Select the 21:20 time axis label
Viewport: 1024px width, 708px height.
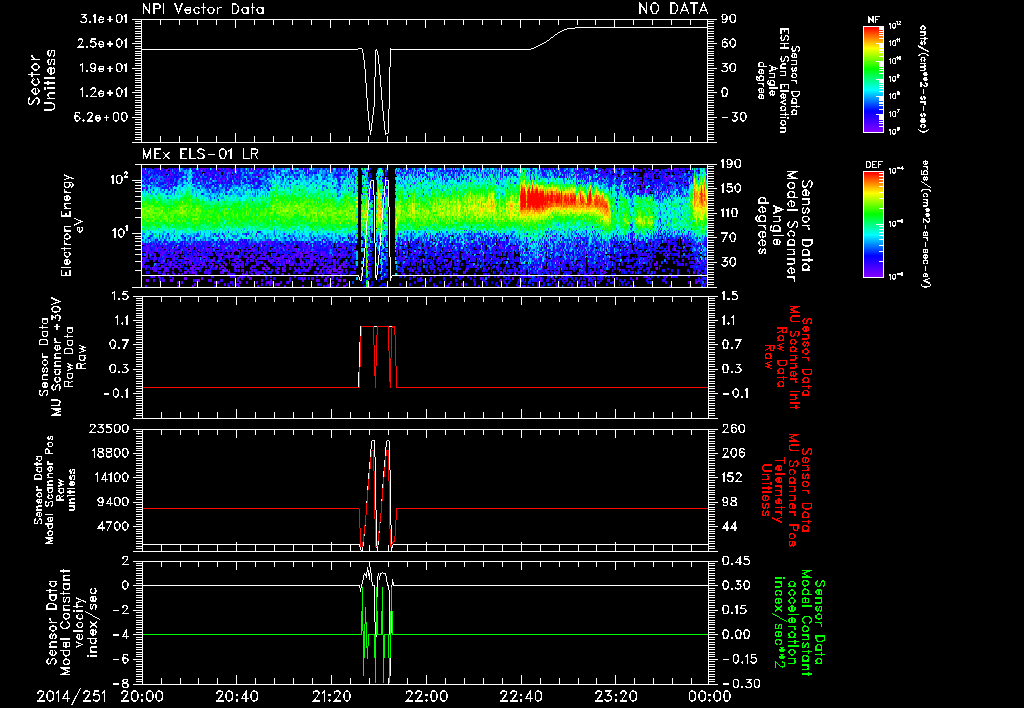(x=332, y=695)
